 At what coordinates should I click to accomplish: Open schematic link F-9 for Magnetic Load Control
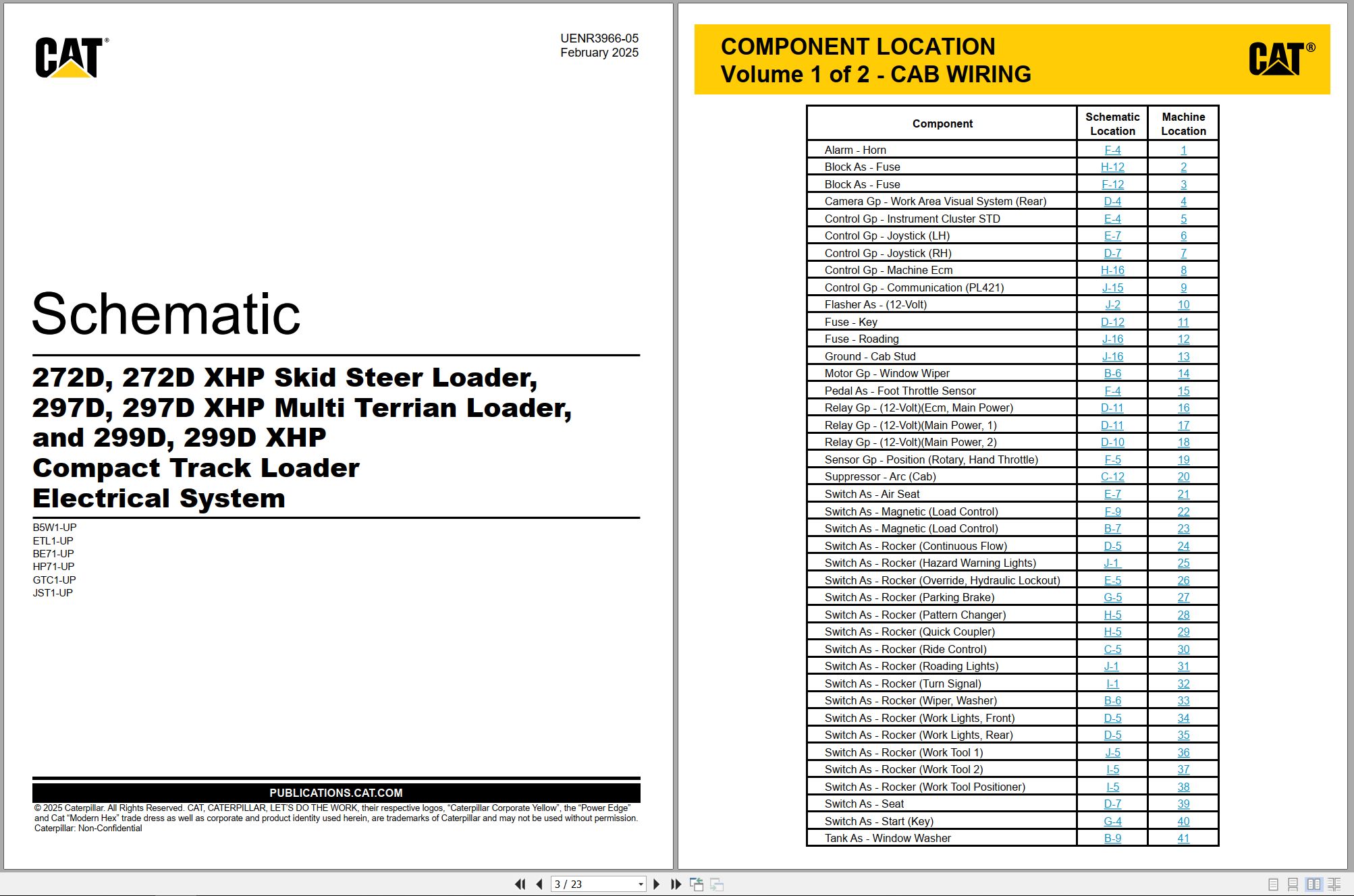pos(1112,511)
